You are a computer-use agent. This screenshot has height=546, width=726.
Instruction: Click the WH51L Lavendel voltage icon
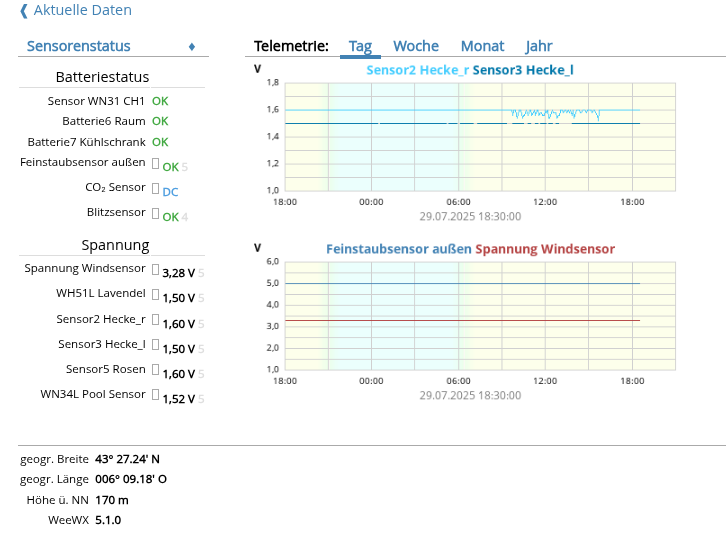coord(155,294)
